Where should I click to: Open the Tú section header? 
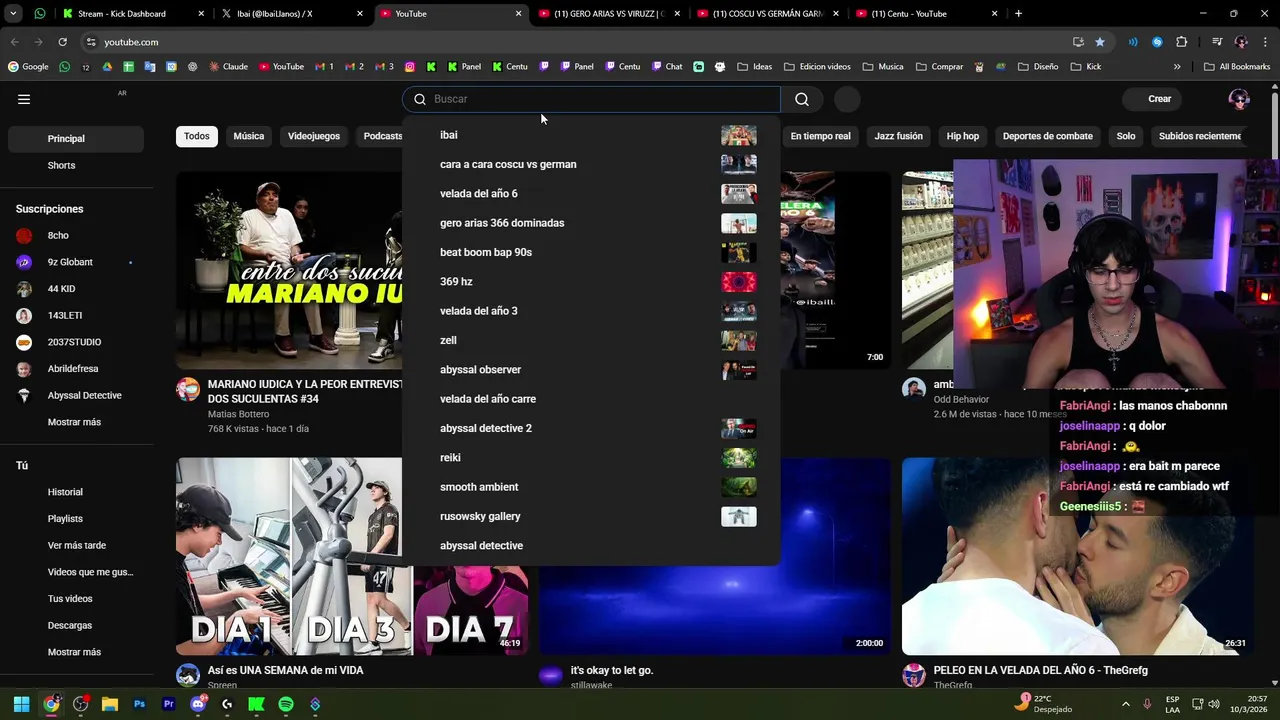22,466
